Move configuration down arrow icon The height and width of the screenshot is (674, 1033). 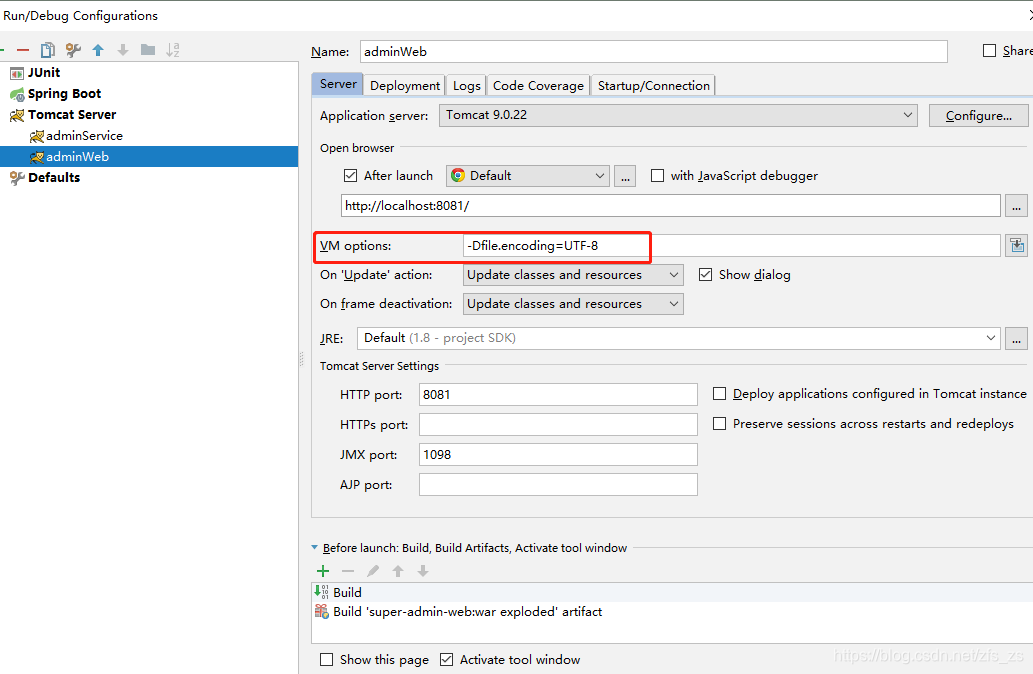[x=123, y=50]
